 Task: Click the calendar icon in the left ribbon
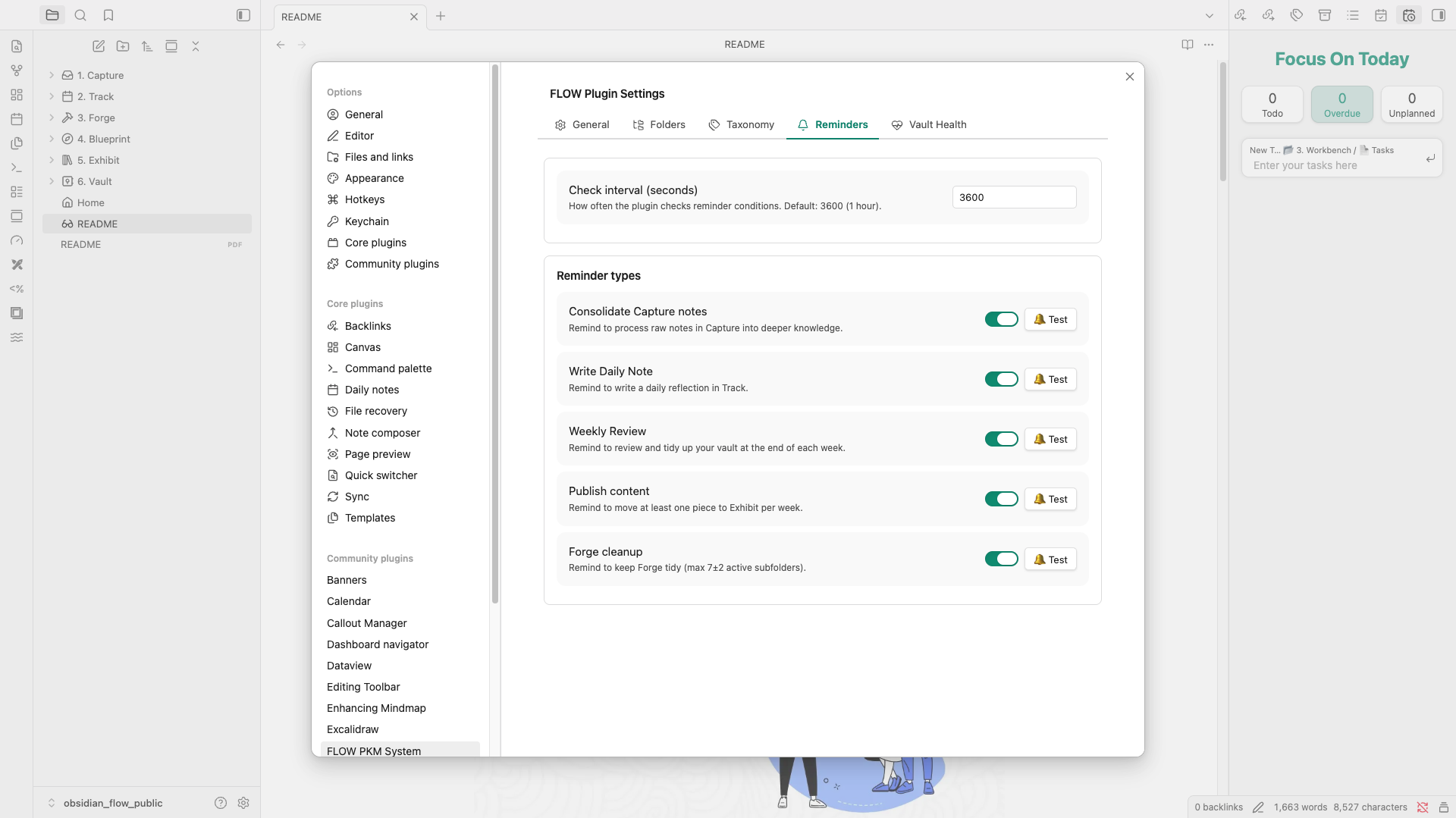(17, 119)
